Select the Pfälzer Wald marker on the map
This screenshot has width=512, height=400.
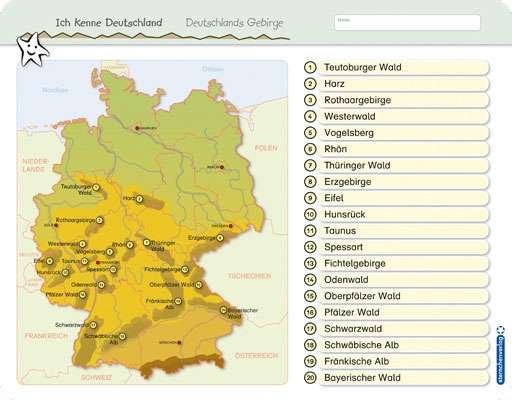pos(83,295)
